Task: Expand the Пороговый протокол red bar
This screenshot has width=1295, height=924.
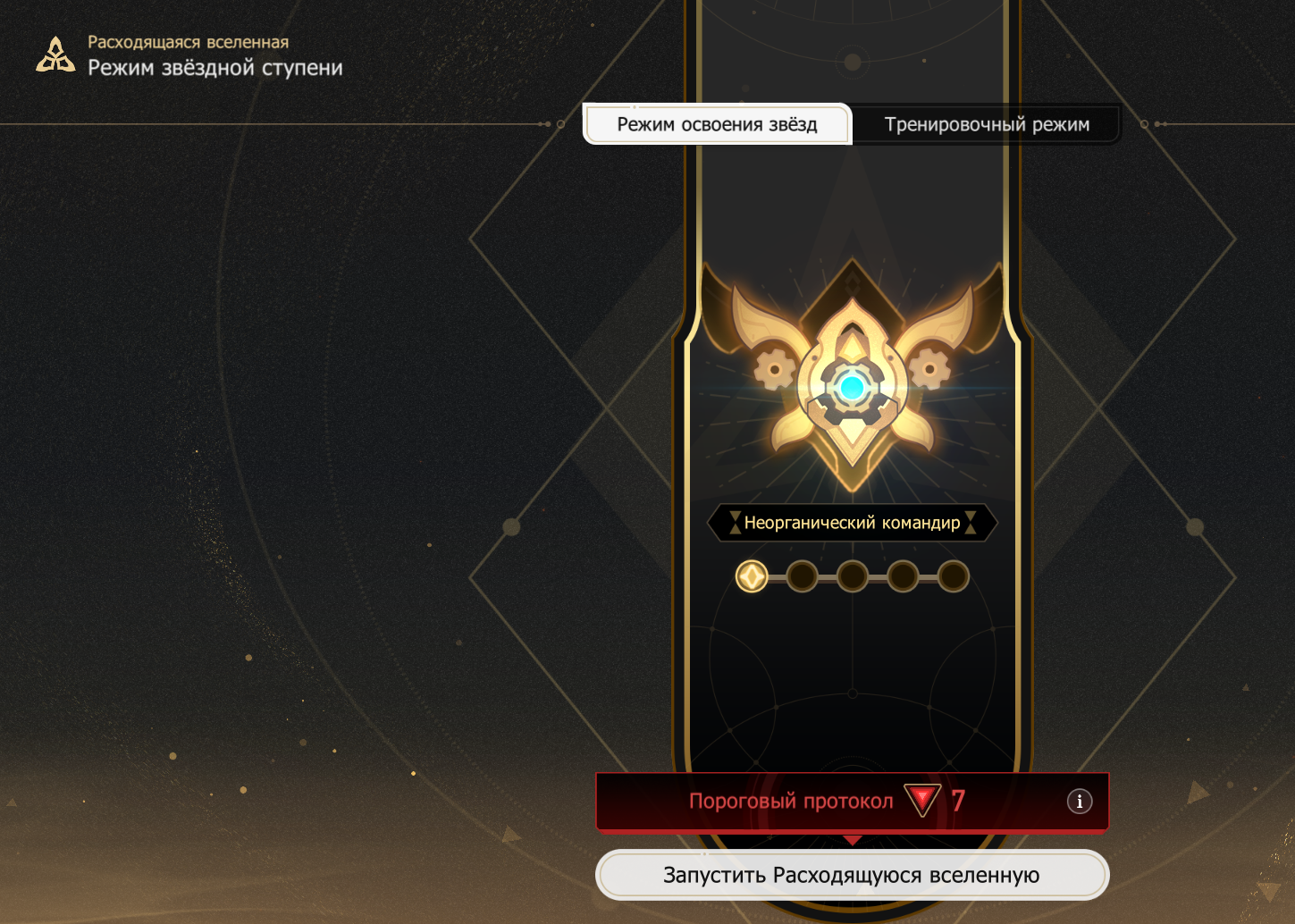Action: [853, 802]
